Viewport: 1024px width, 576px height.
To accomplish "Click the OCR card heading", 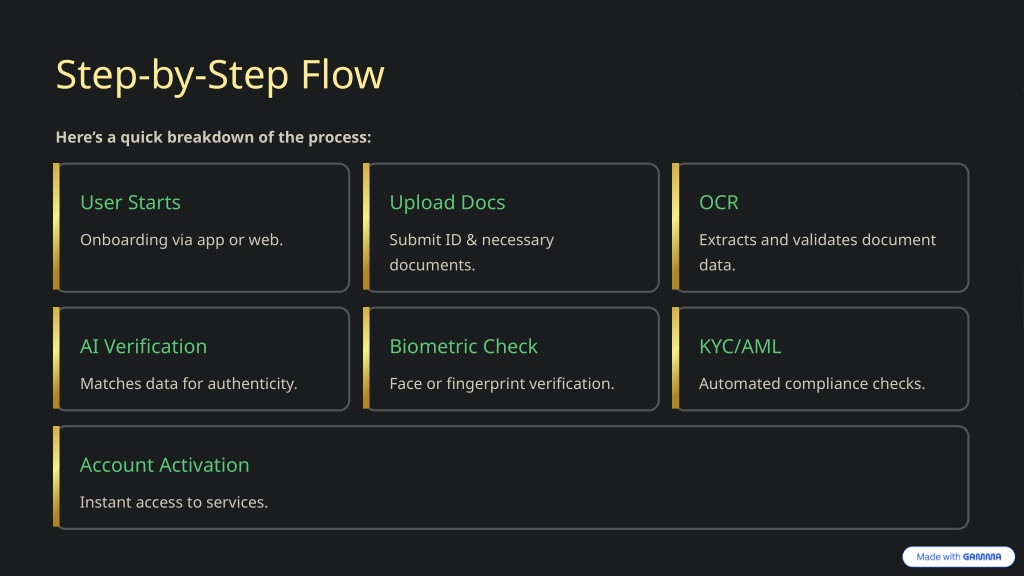I will pos(718,202).
